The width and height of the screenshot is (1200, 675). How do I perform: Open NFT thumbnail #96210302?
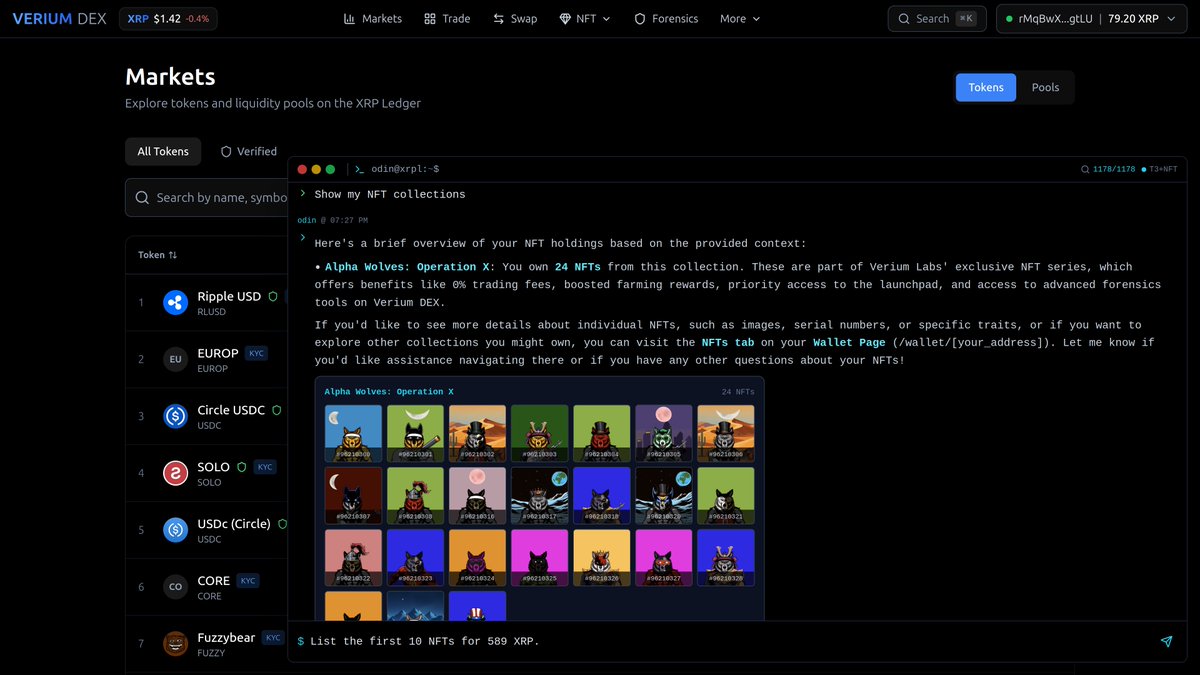pos(477,433)
